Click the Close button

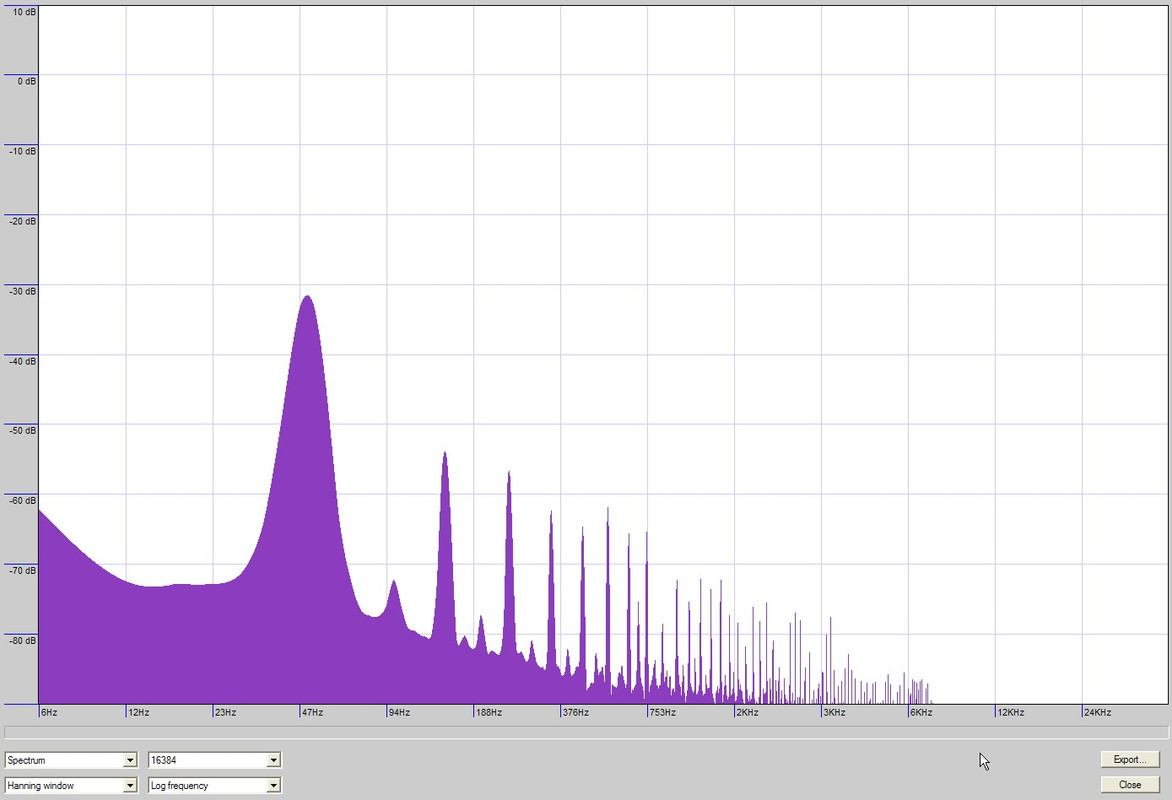tap(1129, 785)
